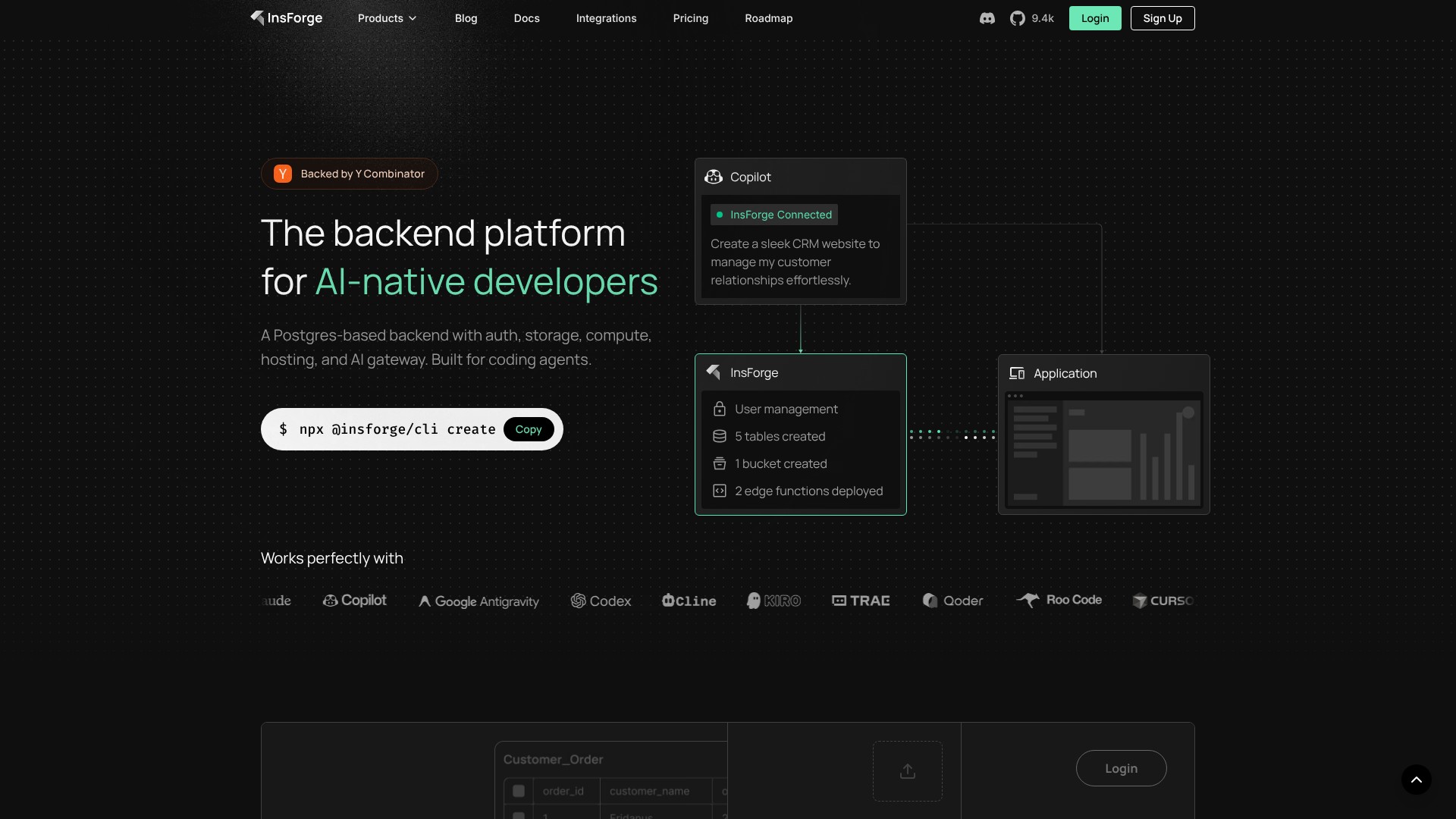The height and width of the screenshot is (819, 1456).
Task: Open the Discord icon link
Action: 987,18
